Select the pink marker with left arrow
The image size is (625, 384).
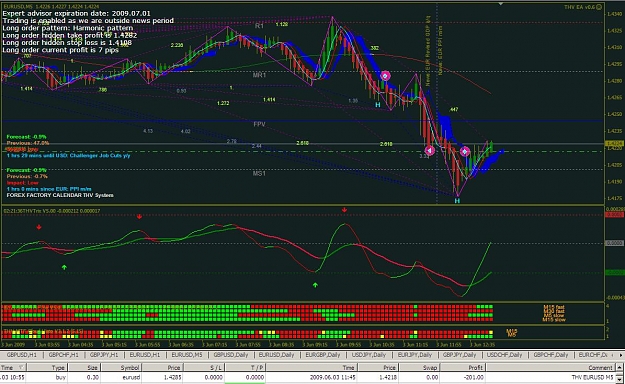(x=430, y=151)
